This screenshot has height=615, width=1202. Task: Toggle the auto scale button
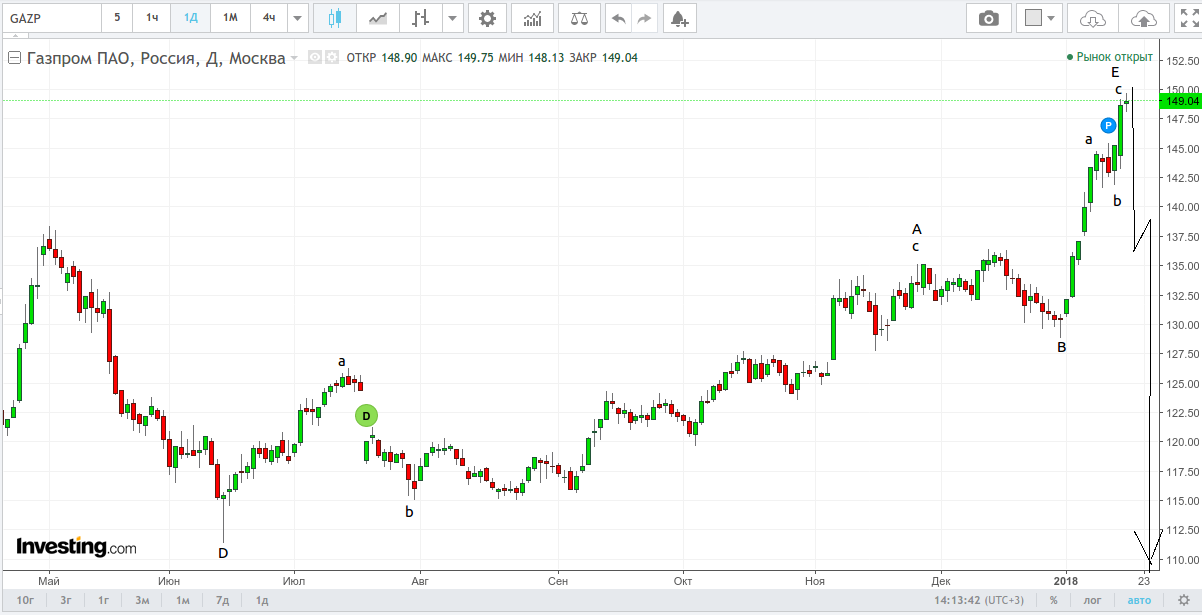pos(1139,600)
